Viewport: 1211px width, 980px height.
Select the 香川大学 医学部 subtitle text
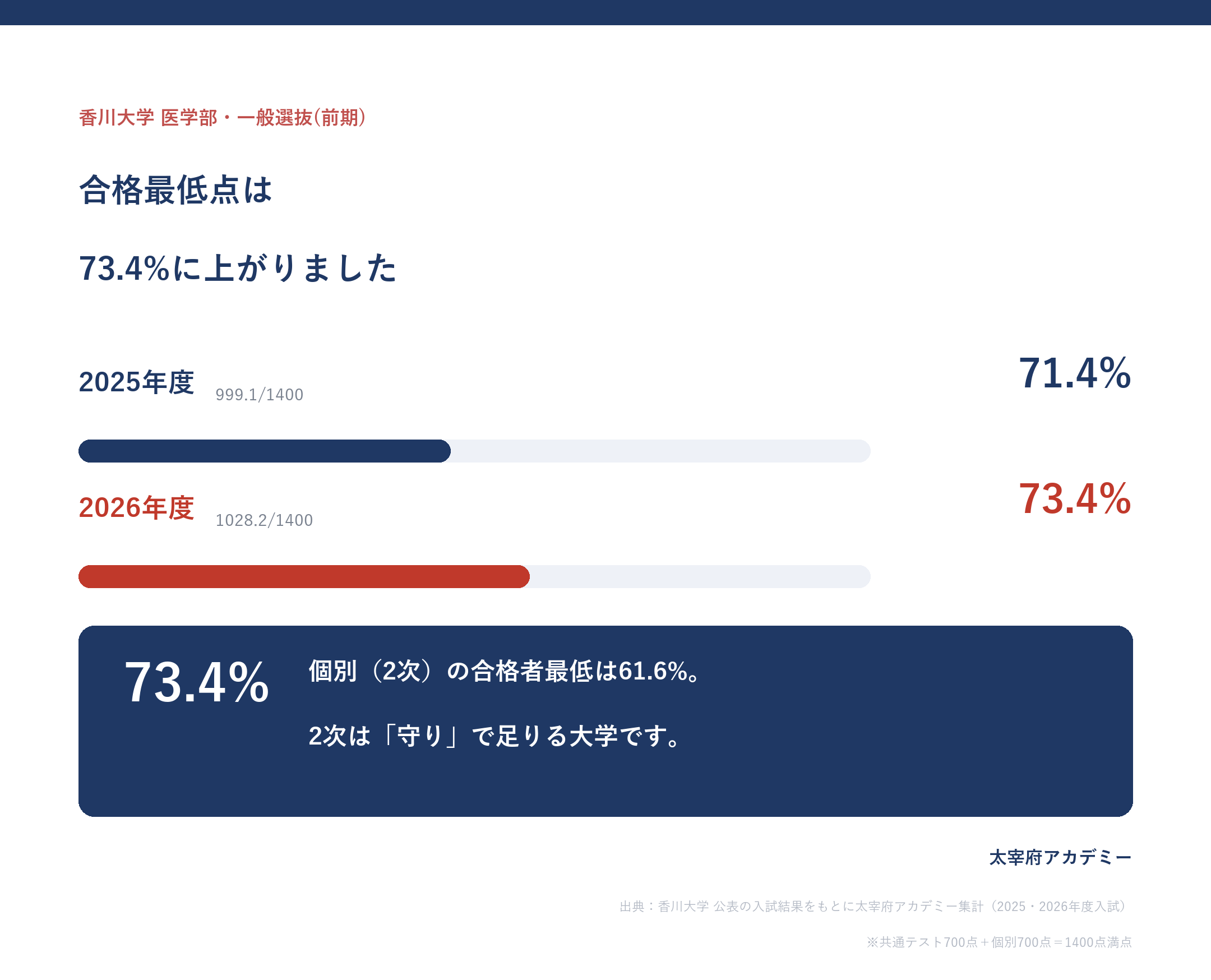coord(223,118)
